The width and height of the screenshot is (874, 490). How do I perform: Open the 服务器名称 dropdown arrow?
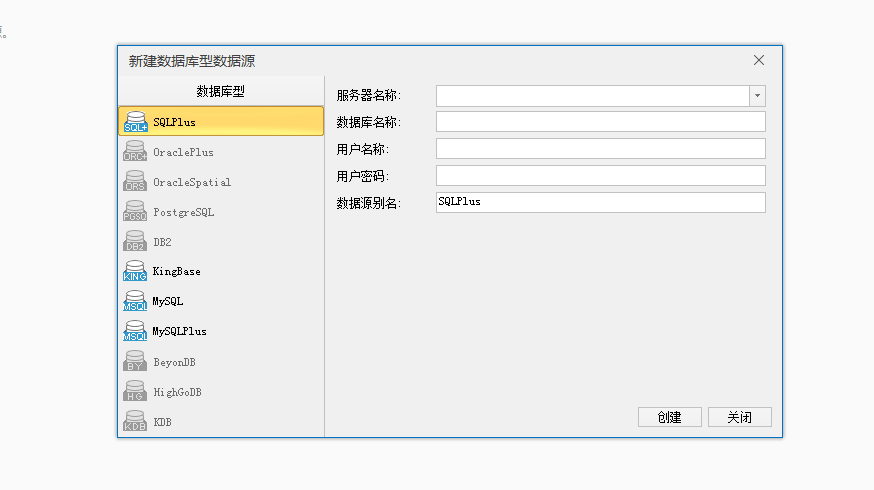coord(757,96)
